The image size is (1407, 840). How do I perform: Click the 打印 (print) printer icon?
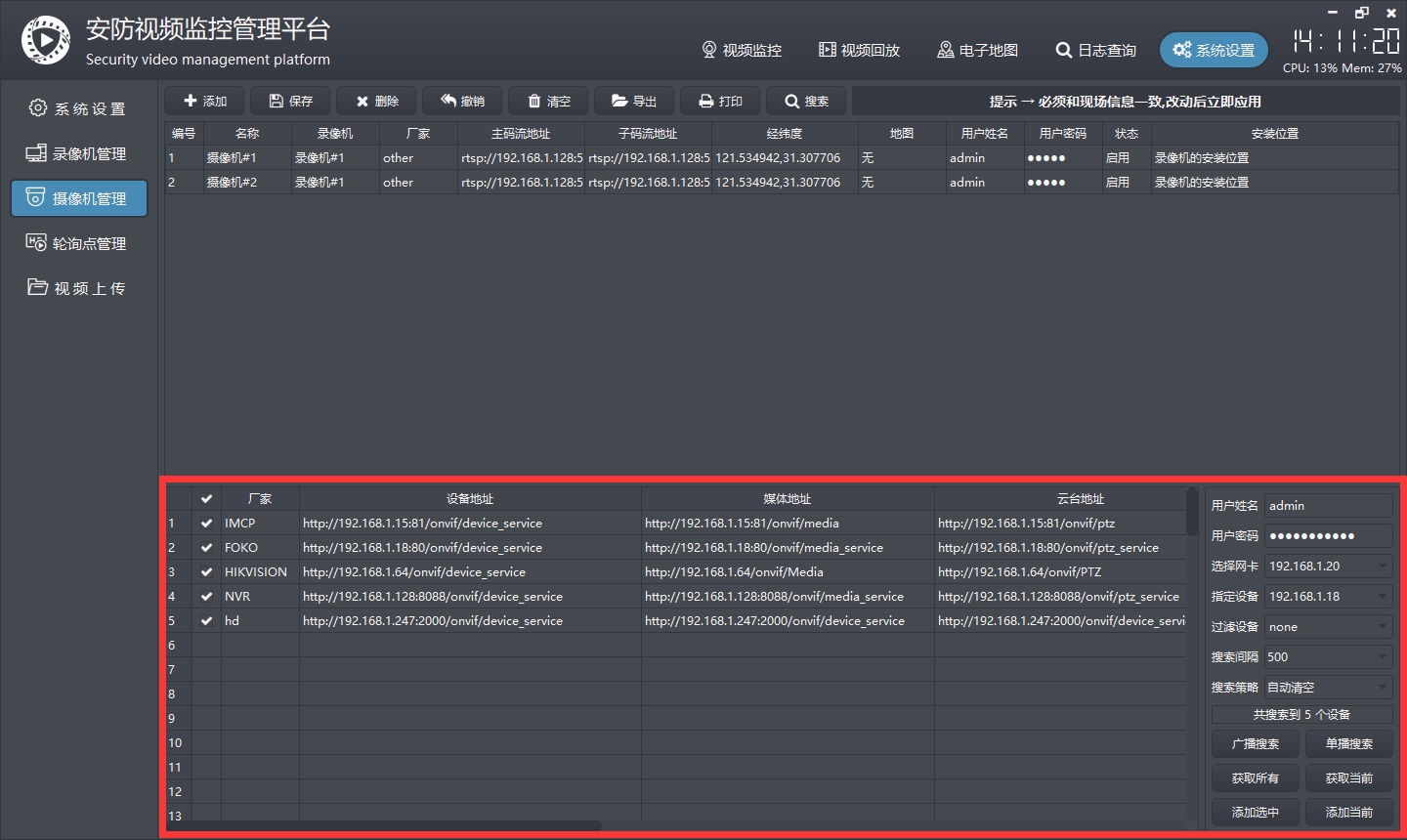pos(705,101)
